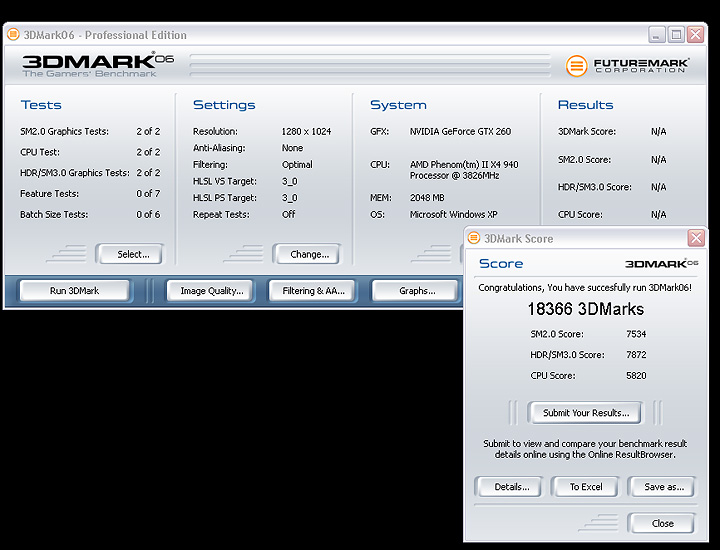Click the Batch Size Tests '0 of 6' count
The height and width of the screenshot is (550, 720).
pyautogui.click(x=148, y=214)
